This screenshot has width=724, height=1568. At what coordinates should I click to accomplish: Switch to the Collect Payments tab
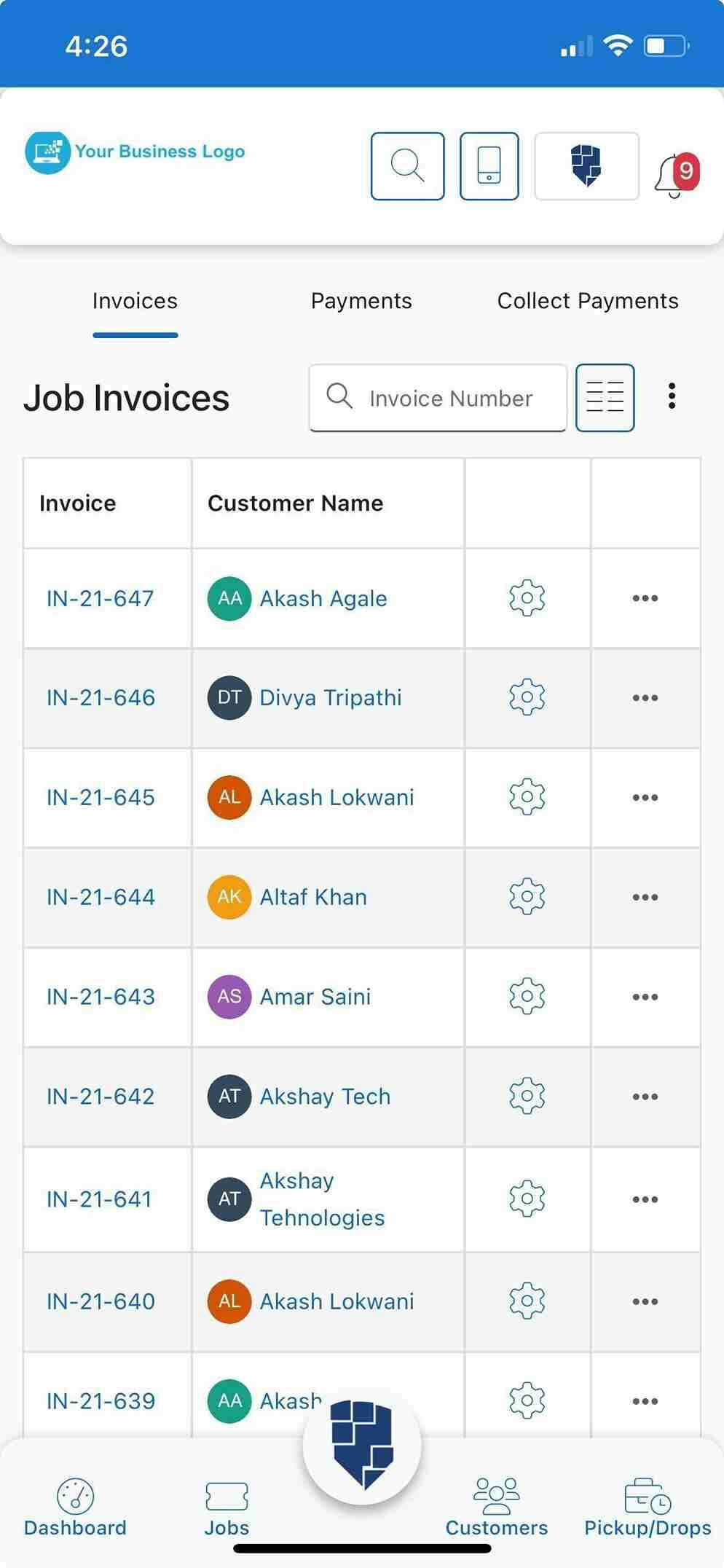(x=588, y=301)
